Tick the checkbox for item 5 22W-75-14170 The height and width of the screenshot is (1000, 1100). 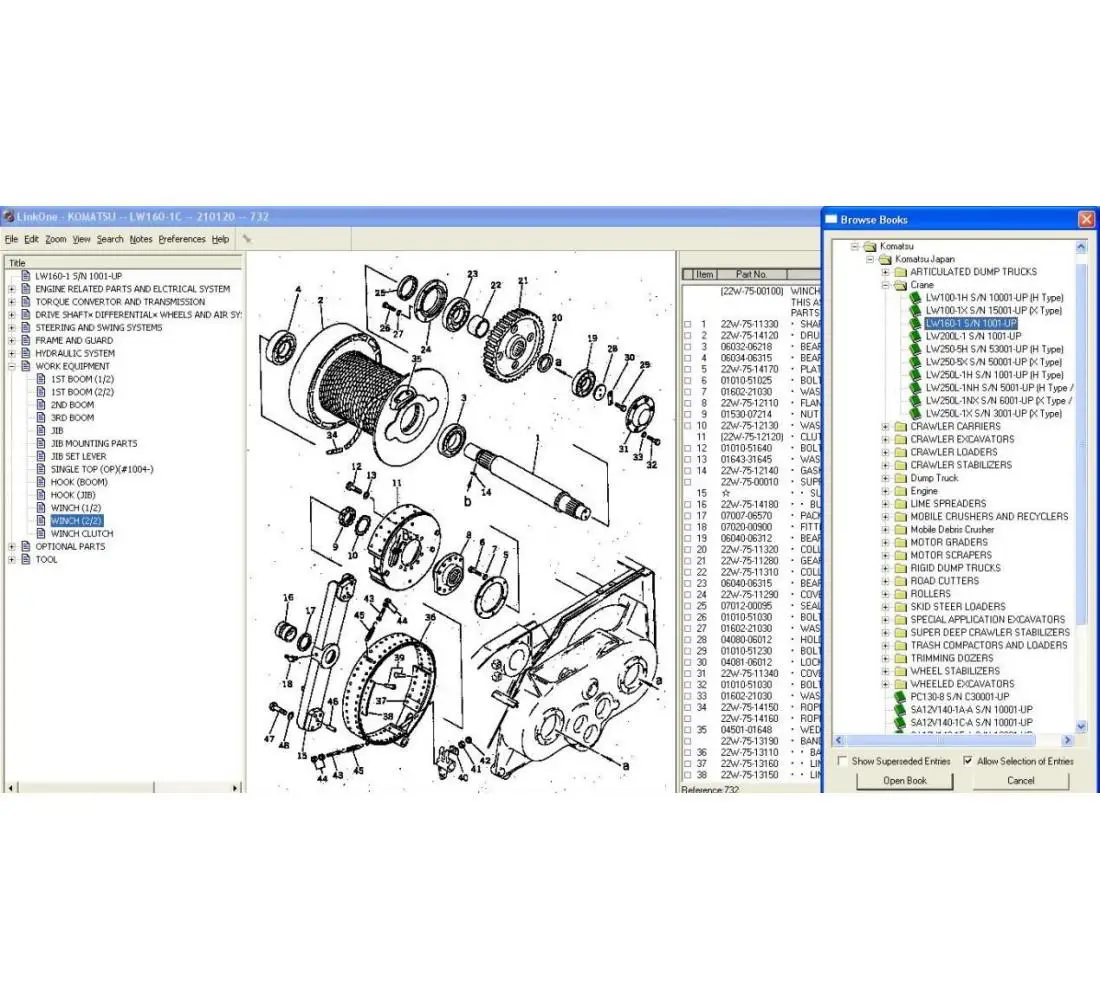click(688, 369)
